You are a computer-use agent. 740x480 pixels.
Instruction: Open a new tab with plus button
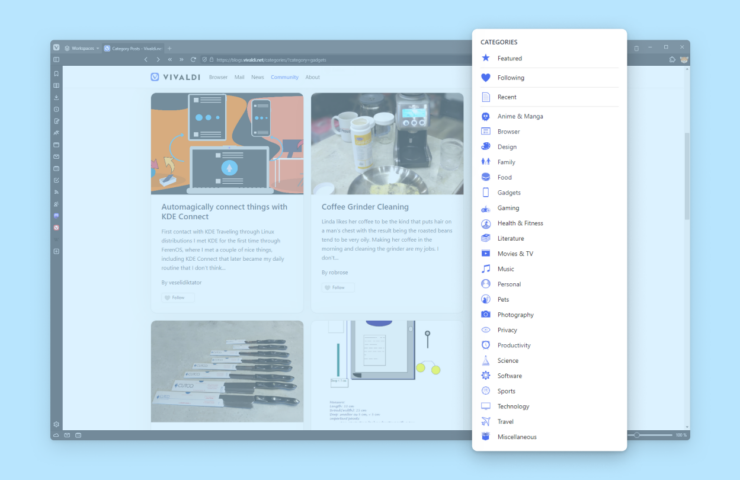pyautogui.click(x=169, y=48)
